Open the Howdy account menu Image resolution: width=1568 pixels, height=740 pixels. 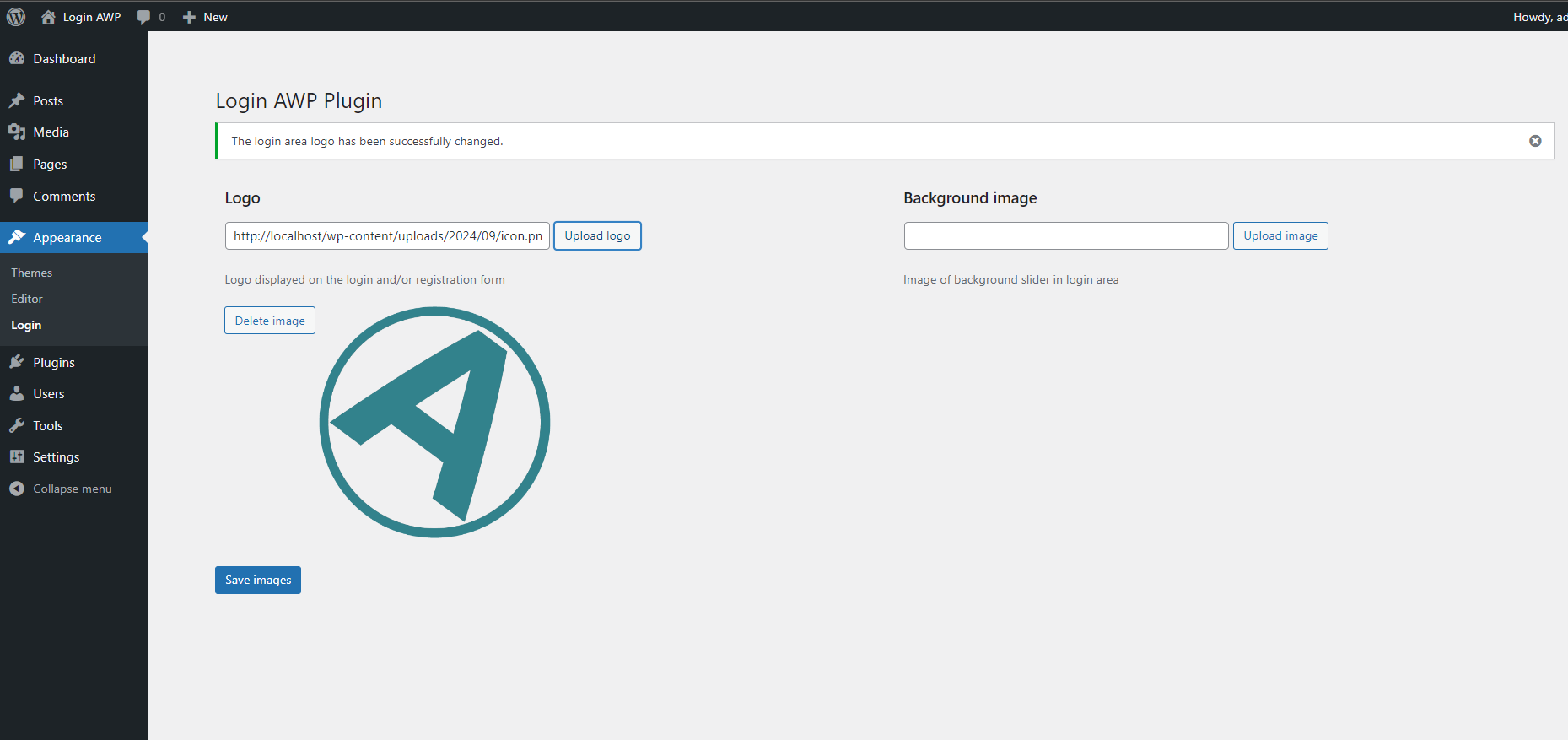coord(1539,17)
